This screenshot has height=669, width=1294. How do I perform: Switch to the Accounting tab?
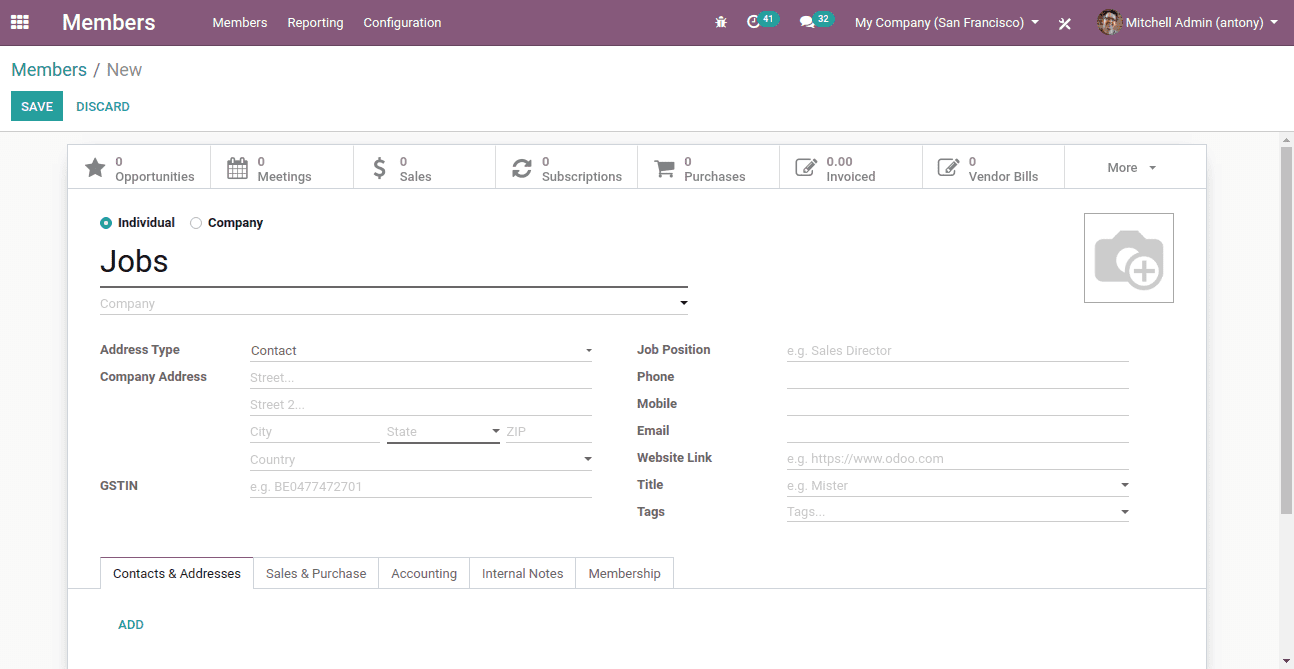424,574
